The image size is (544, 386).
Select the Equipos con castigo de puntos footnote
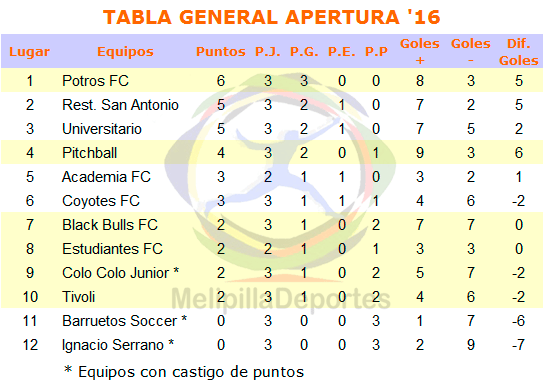184,372
